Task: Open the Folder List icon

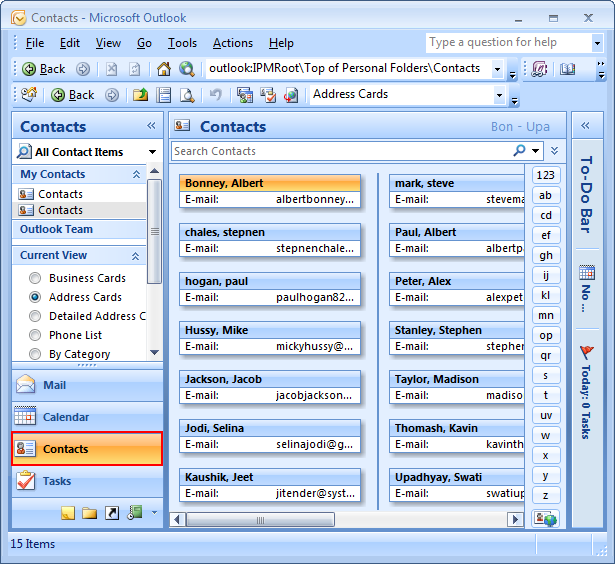Action: click(89, 513)
